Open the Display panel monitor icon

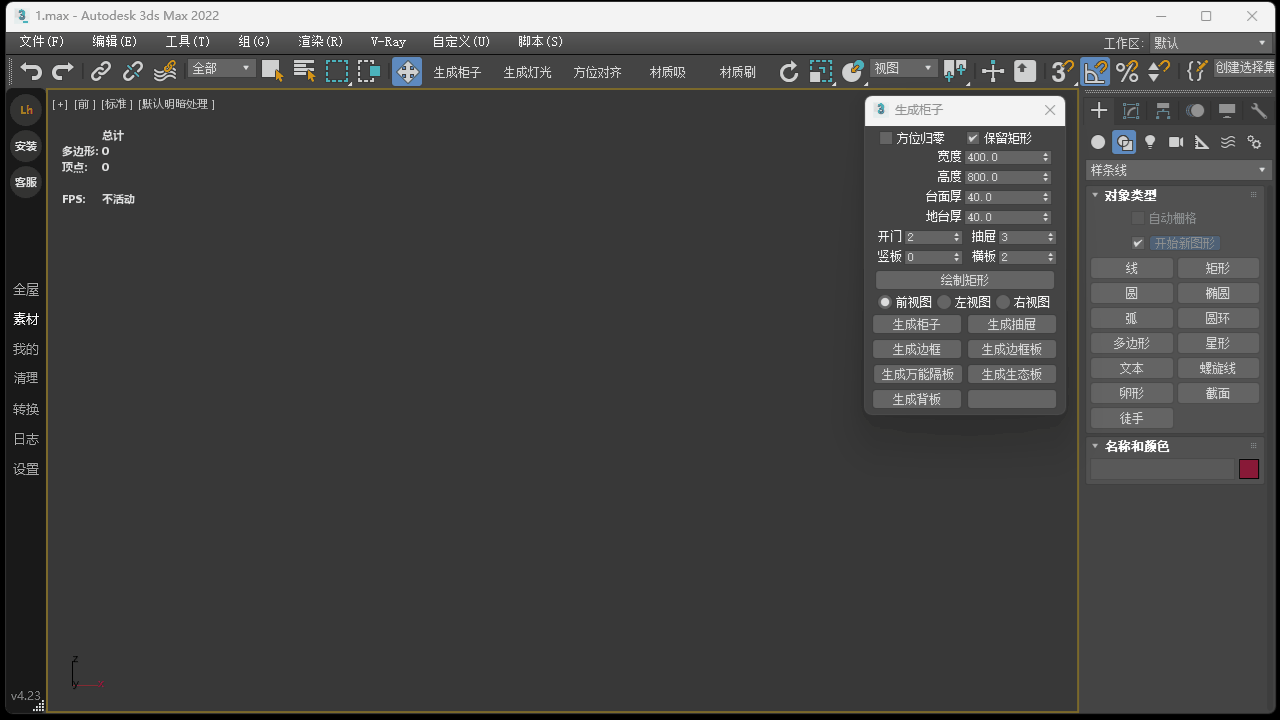[x=1227, y=111]
